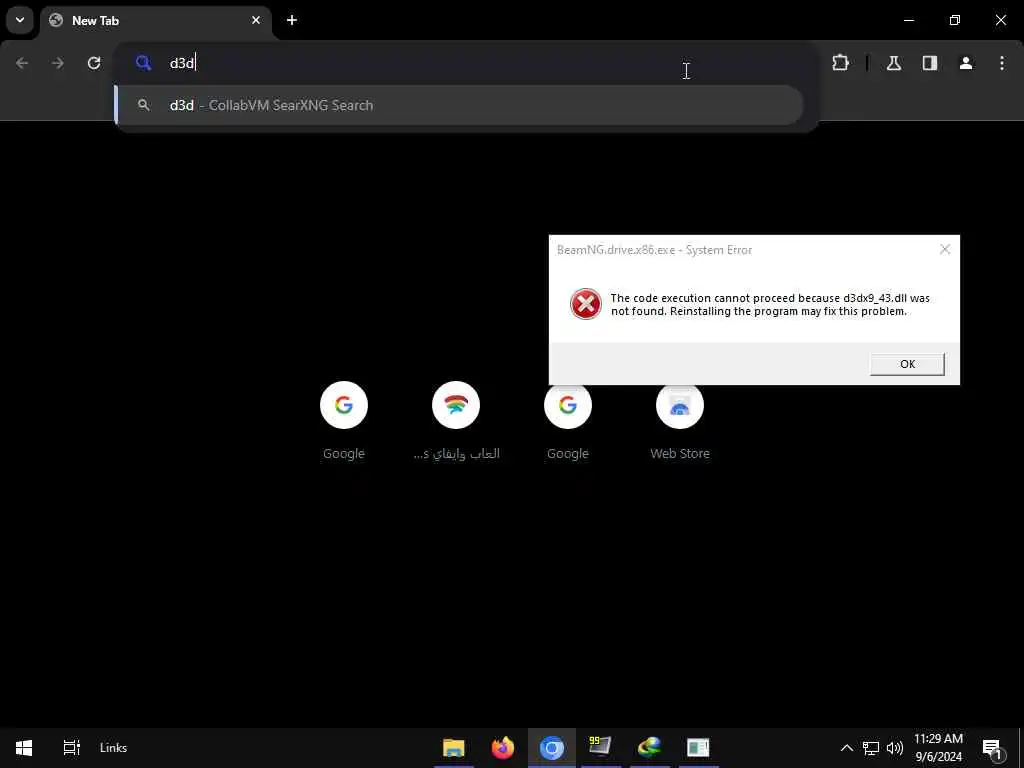
Task: Open the network status tray icon
Action: pyautogui.click(x=871, y=748)
